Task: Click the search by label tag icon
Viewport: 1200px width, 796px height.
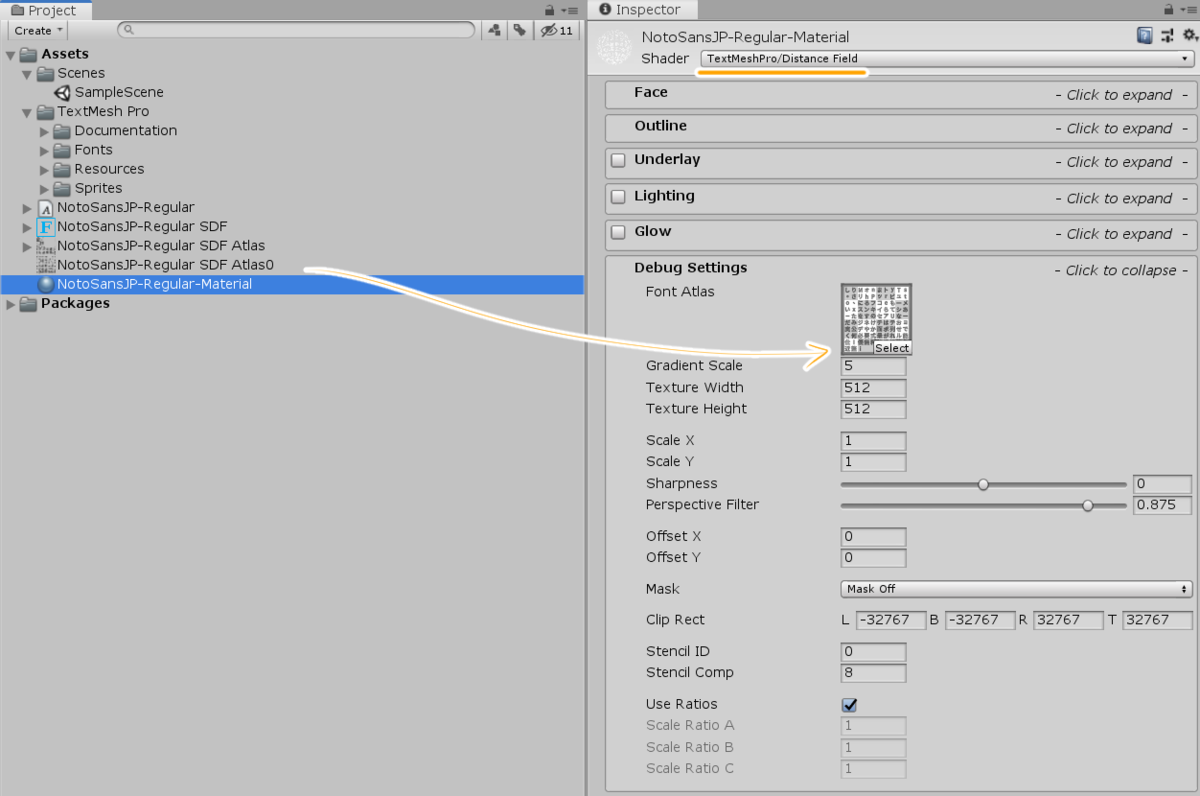Action: pyautogui.click(x=519, y=31)
